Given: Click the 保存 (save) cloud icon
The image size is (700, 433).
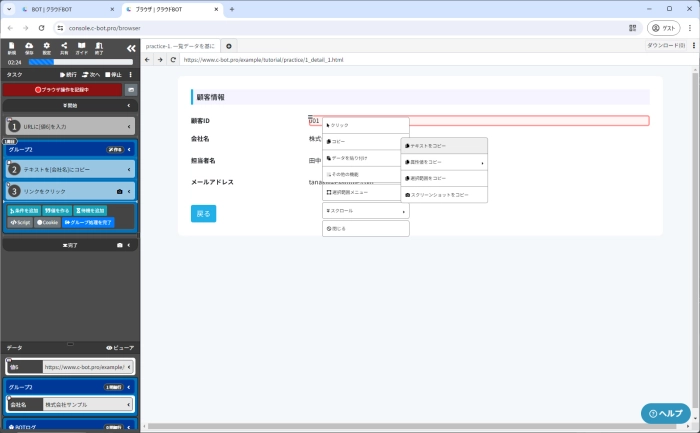Looking at the screenshot, I should coord(29,47).
